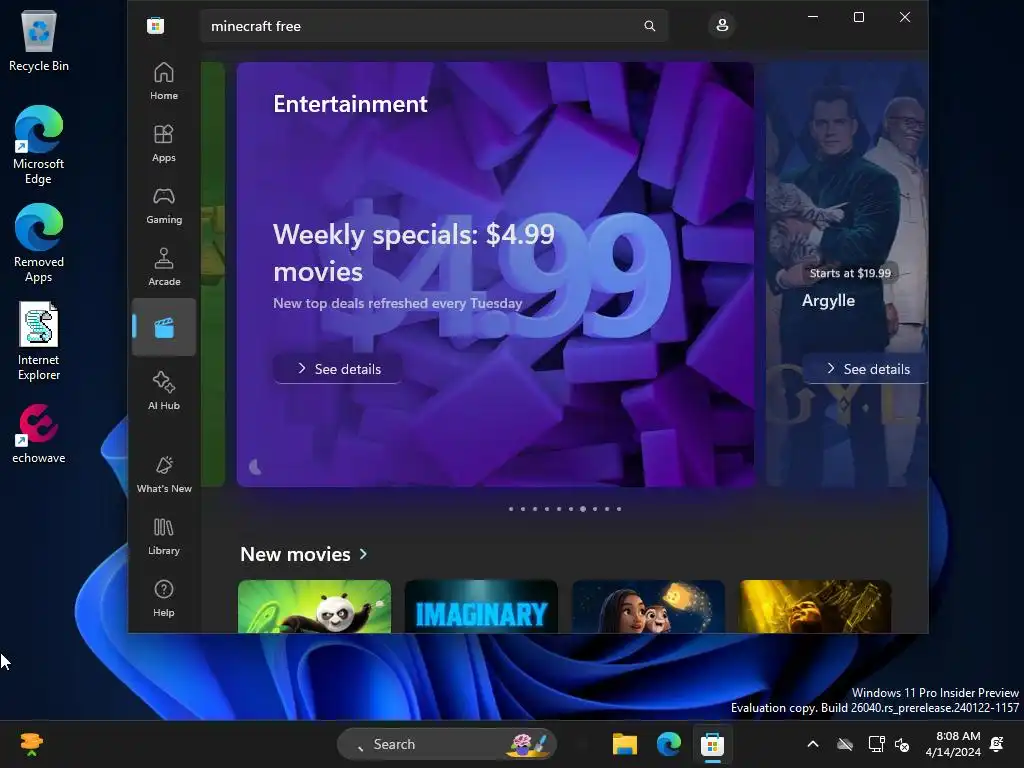Image resolution: width=1024 pixels, height=768 pixels.
Task: Select echowave desktop shortcut
Action: tap(39, 434)
